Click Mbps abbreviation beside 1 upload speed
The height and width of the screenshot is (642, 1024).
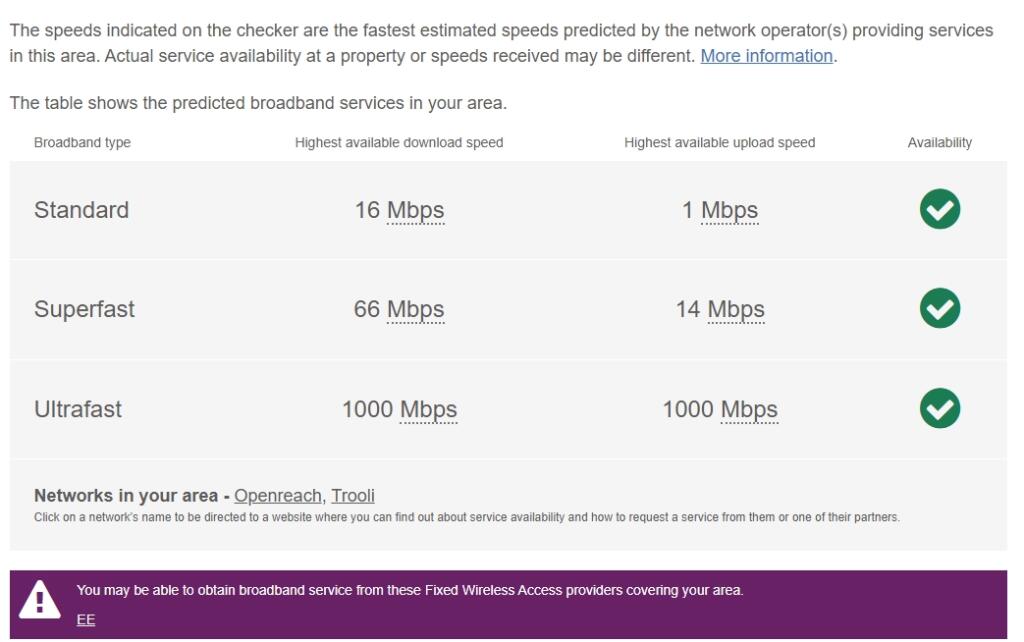click(x=729, y=210)
